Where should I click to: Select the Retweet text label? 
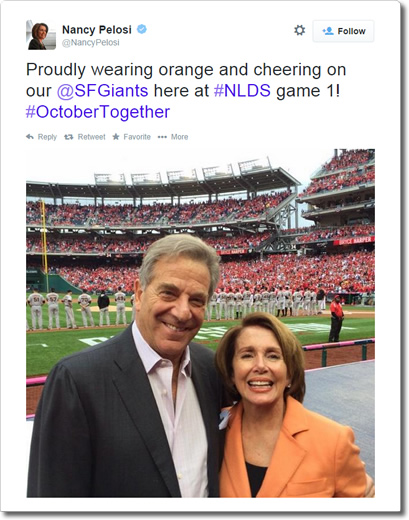91,137
